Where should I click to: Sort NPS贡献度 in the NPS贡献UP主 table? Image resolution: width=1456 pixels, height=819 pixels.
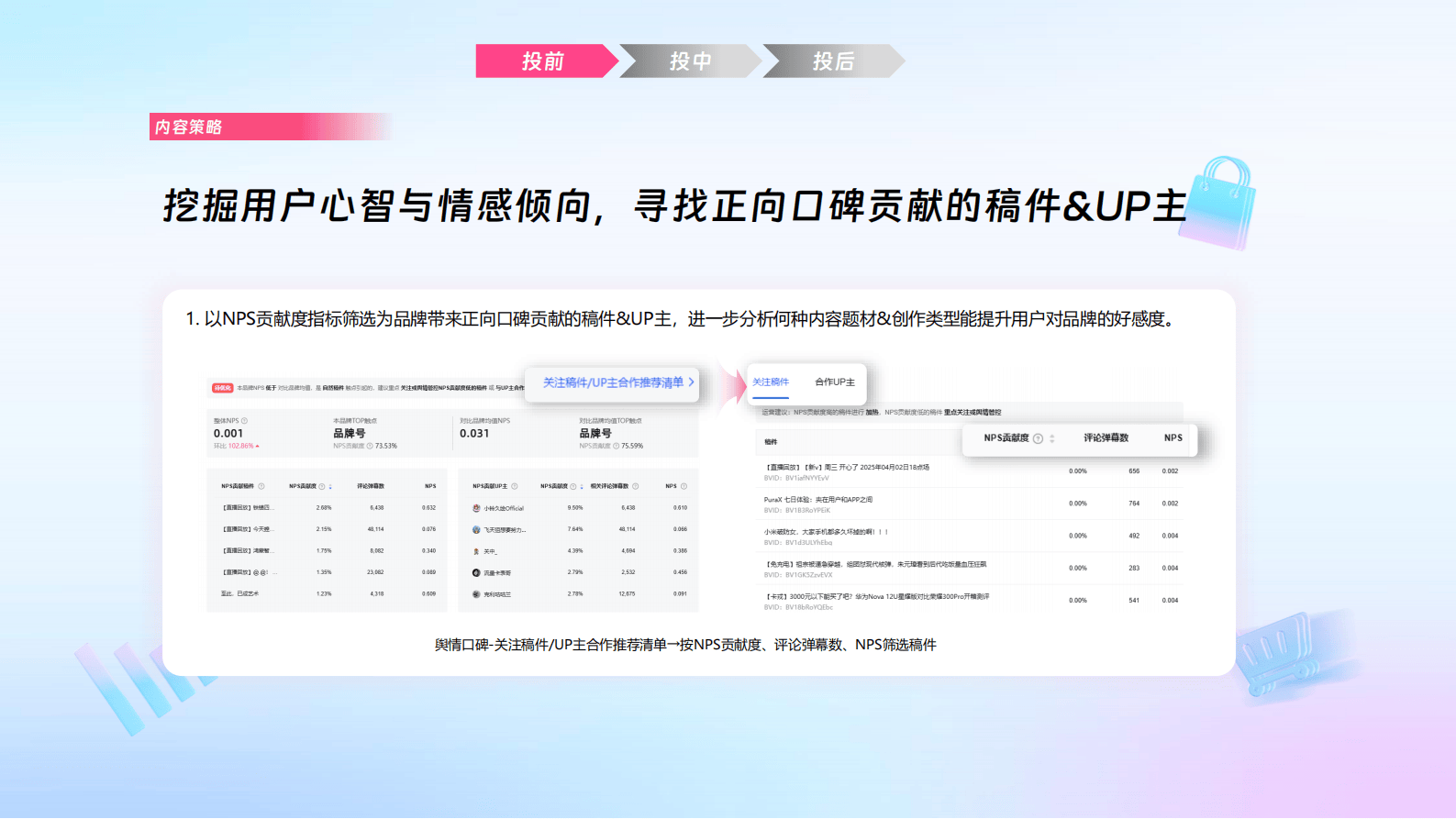pyautogui.click(x=582, y=486)
